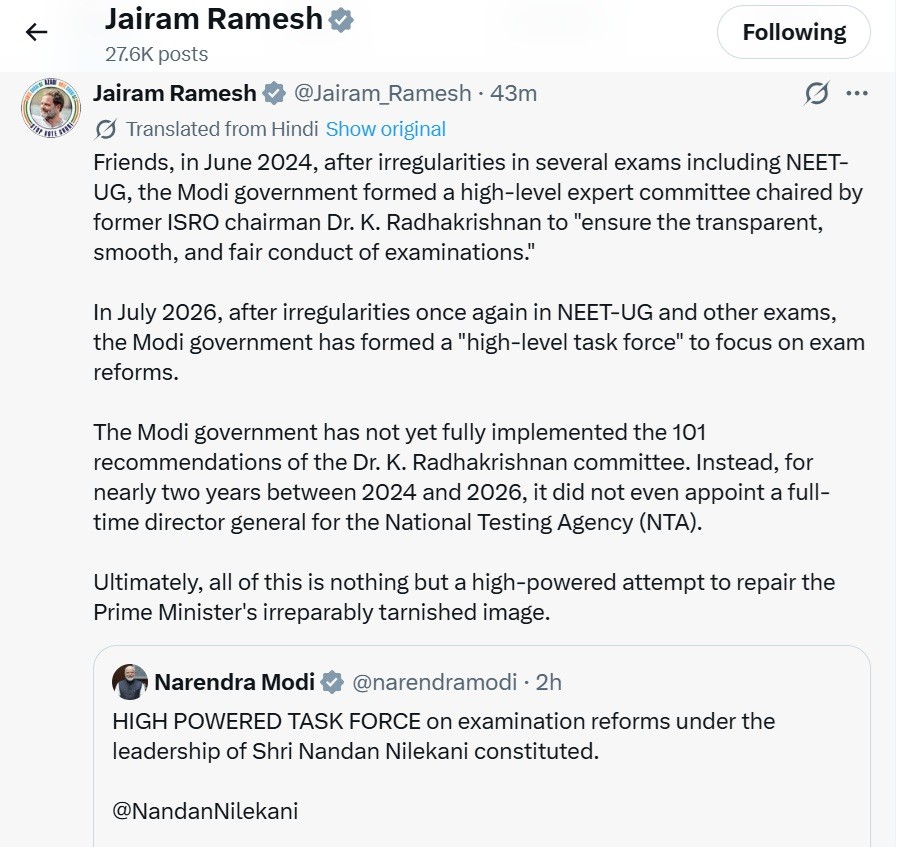Go back using the left arrow
Screen dimensions: 897x847
pos(36,32)
